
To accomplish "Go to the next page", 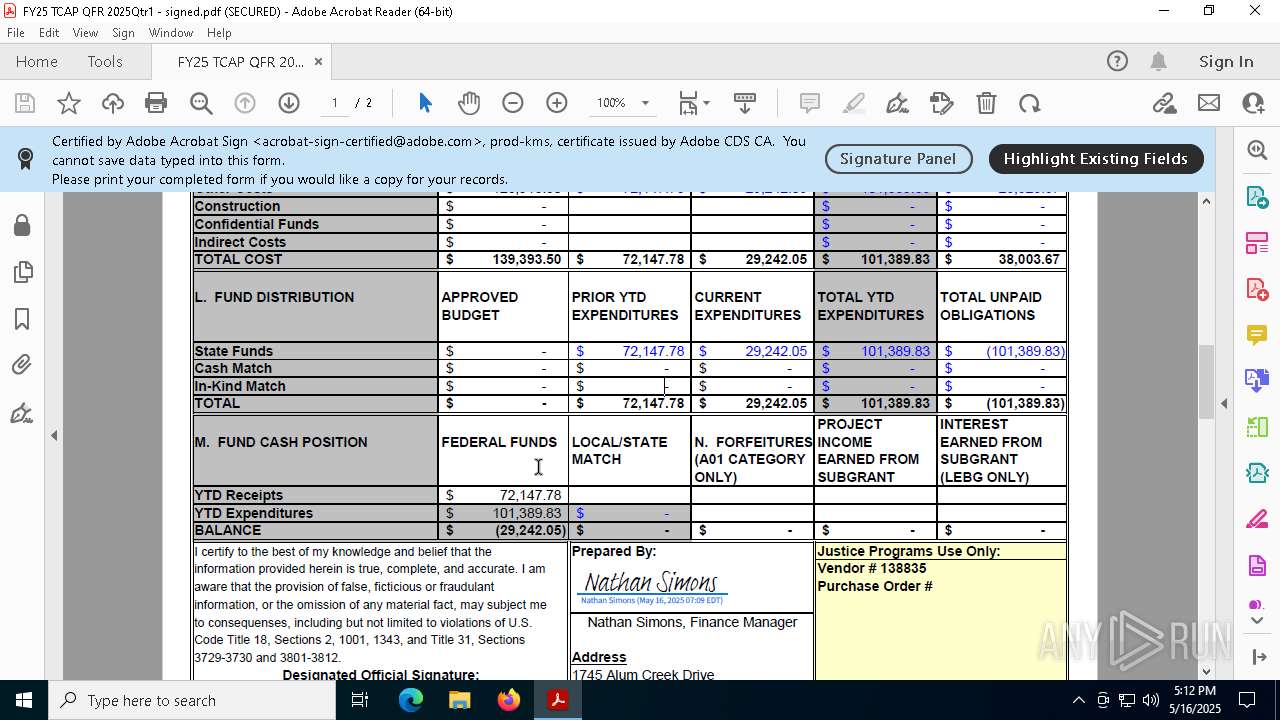I will tap(289, 103).
